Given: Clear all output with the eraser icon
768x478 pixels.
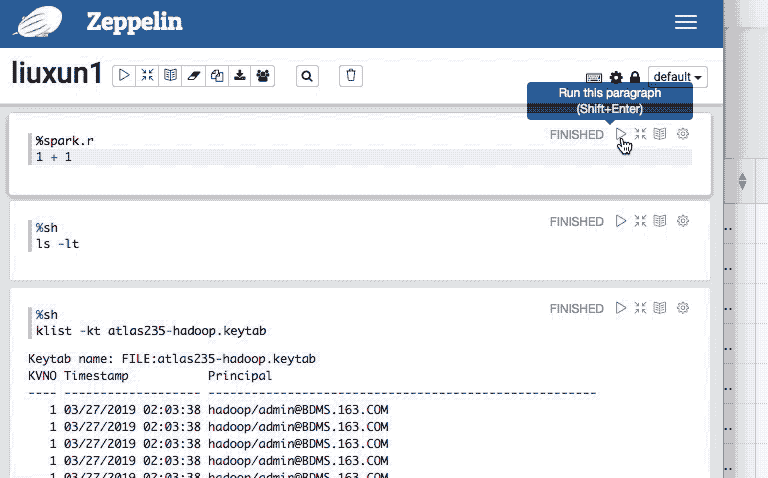Looking at the screenshot, I should (x=193, y=75).
